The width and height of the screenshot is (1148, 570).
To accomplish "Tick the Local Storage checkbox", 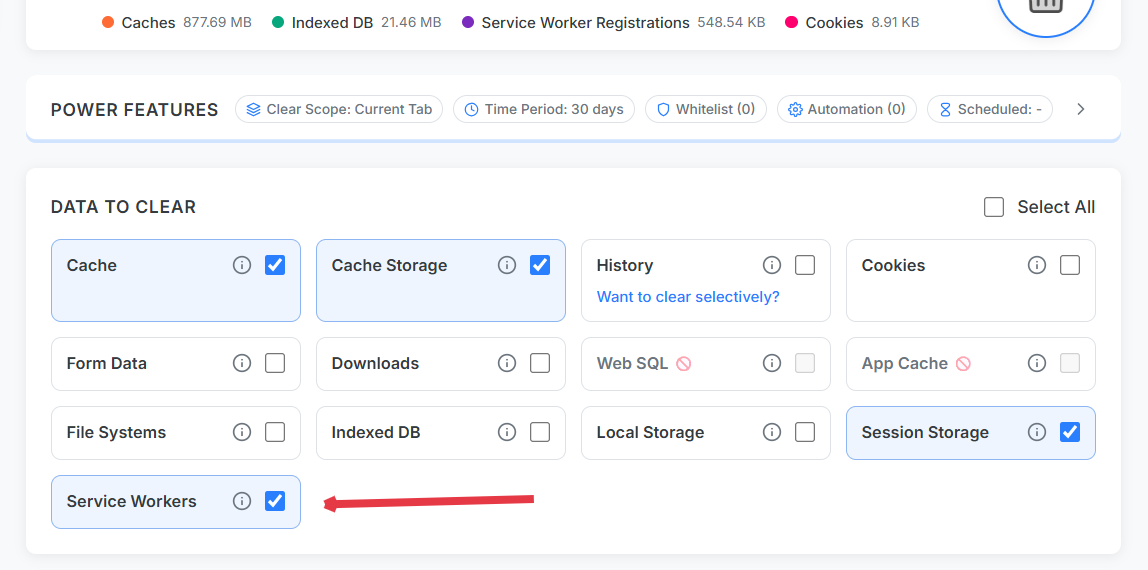I will 805,432.
